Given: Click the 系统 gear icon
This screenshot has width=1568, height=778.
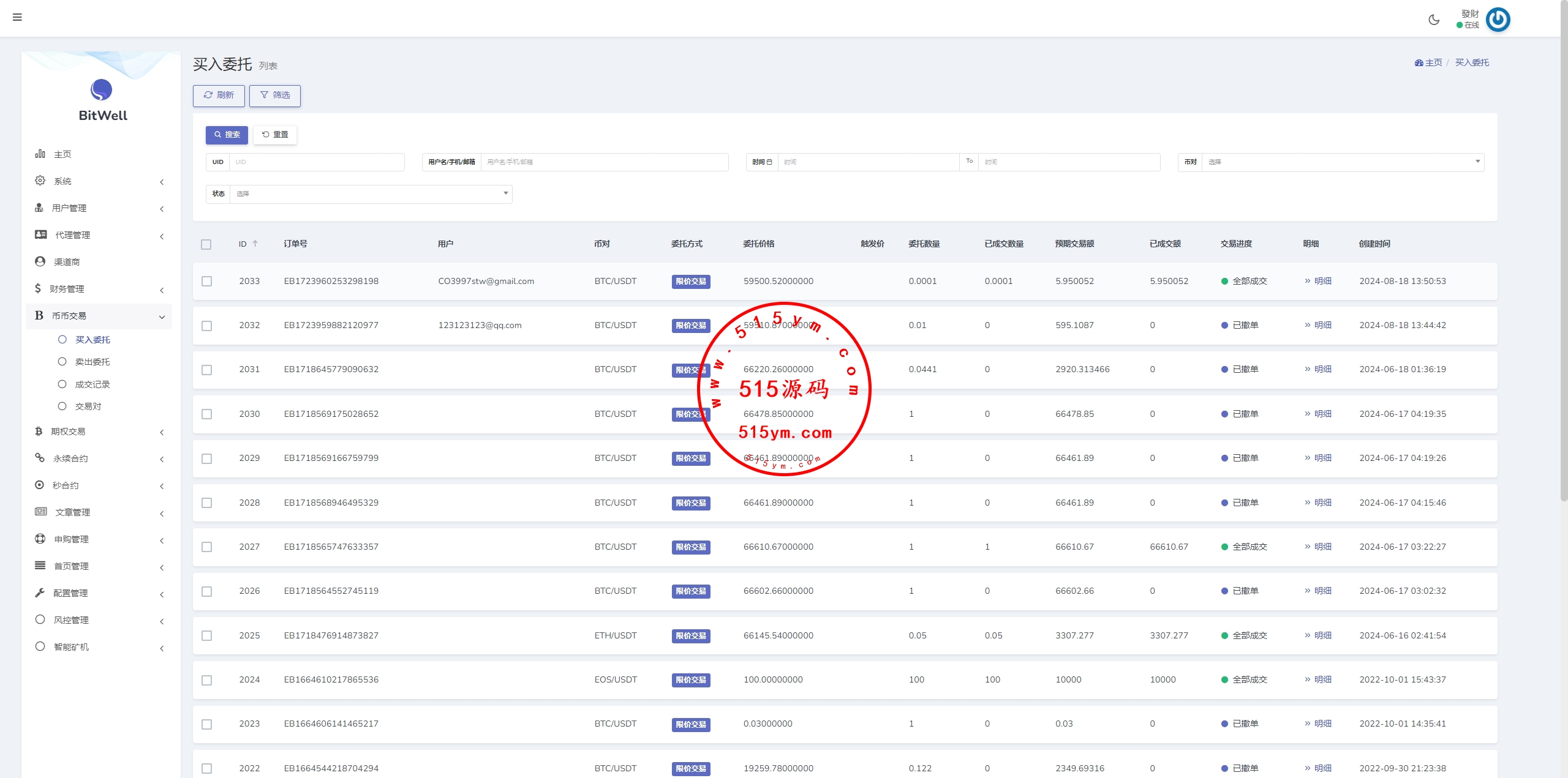Looking at the screenshot, I should [40, 181].
